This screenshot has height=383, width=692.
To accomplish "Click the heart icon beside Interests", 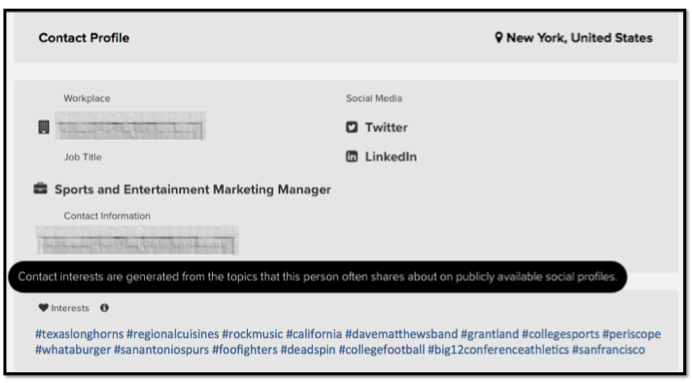I will click(x=43, y=308).
